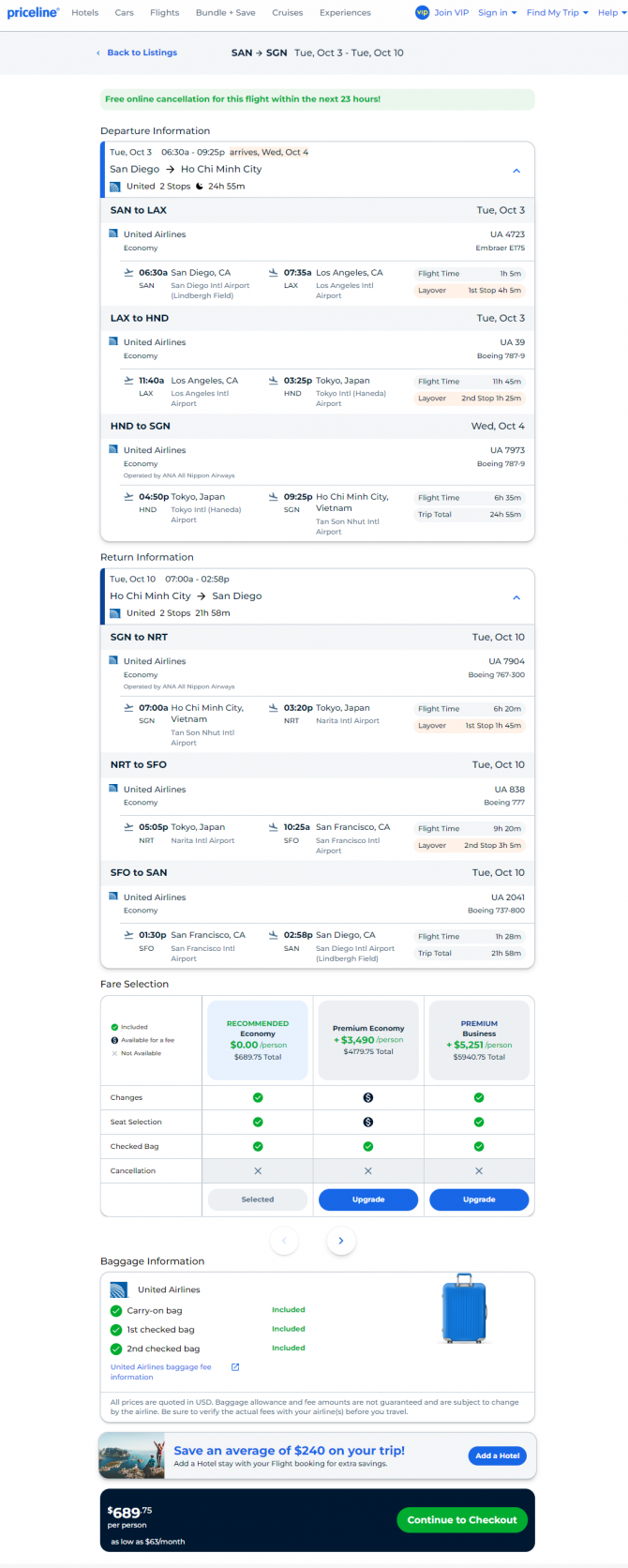Click the landing icon for 02:58p San Diego
The width and height of the screenshot is (628, 1568).
click(274, 935)
